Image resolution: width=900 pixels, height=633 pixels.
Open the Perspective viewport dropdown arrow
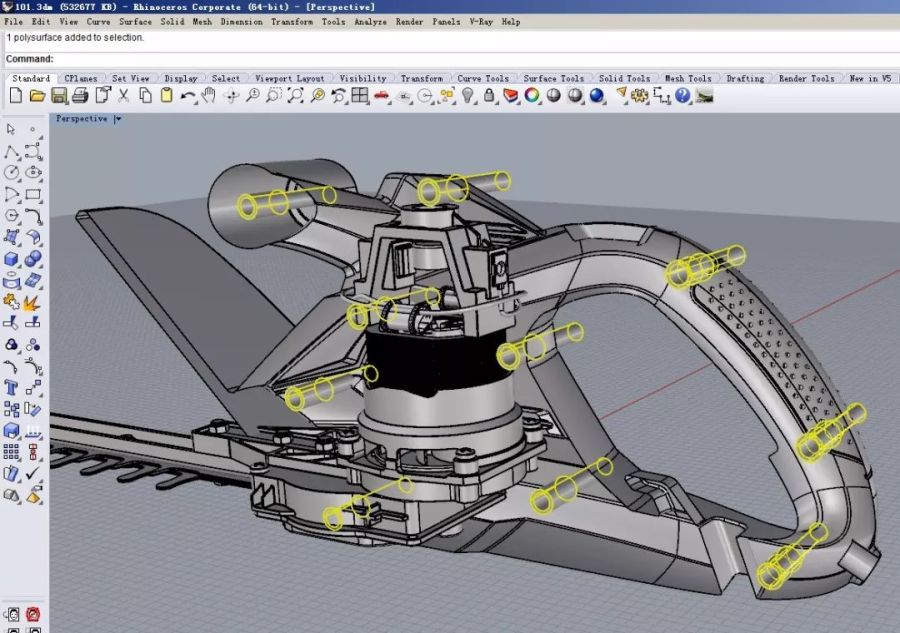point(118,119)
